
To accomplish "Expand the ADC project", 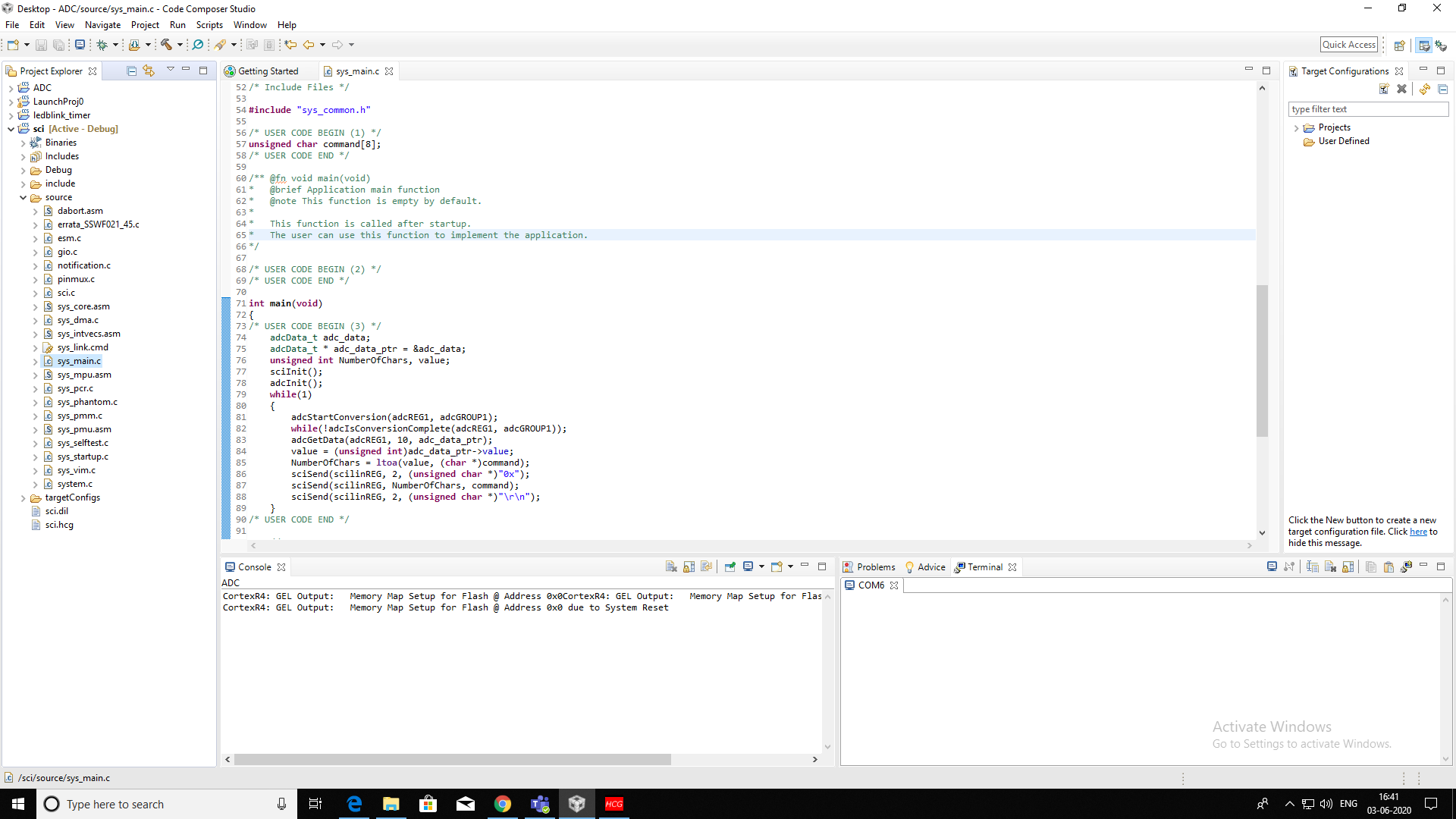I will (x=11, y=88).
